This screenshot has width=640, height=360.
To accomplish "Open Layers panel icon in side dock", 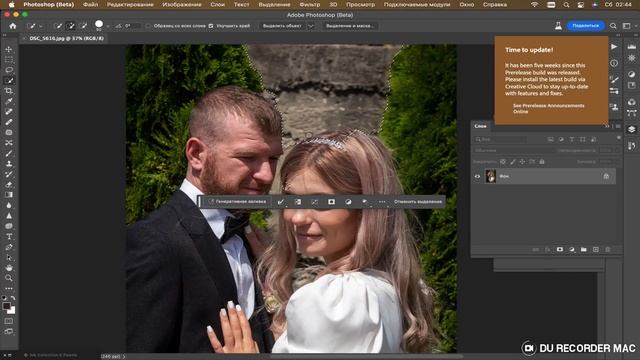I will point(631,129).
